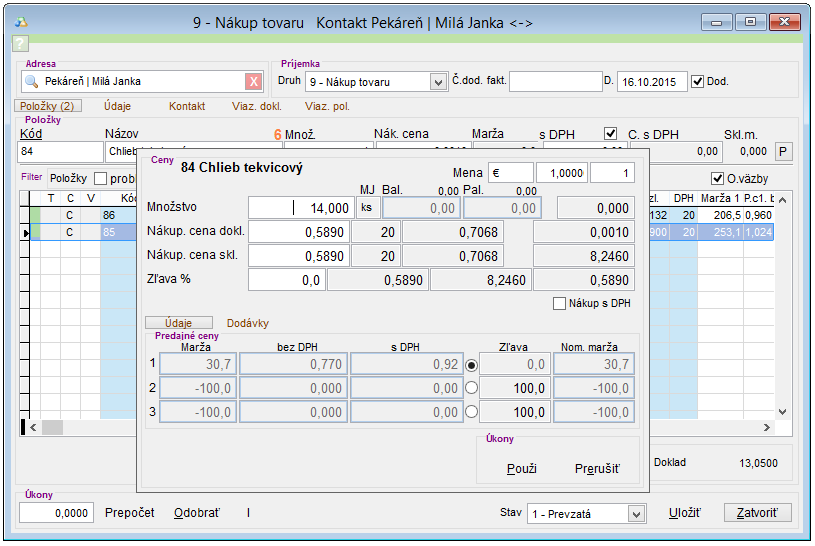This screenshot has height=546, width=815.
Task: Click the green help question mark icon
Action: pyautogui.click(x=20, y=43)
